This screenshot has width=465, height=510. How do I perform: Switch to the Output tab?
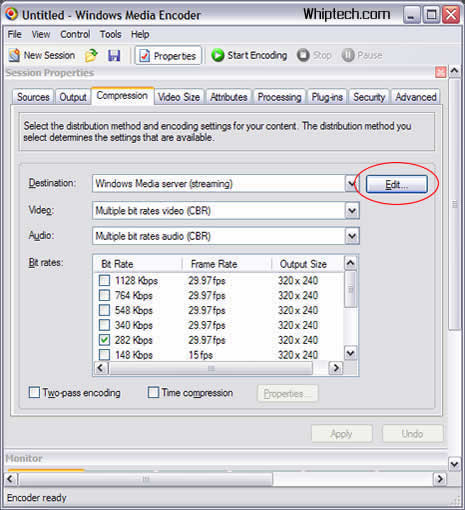pos(73,97)
